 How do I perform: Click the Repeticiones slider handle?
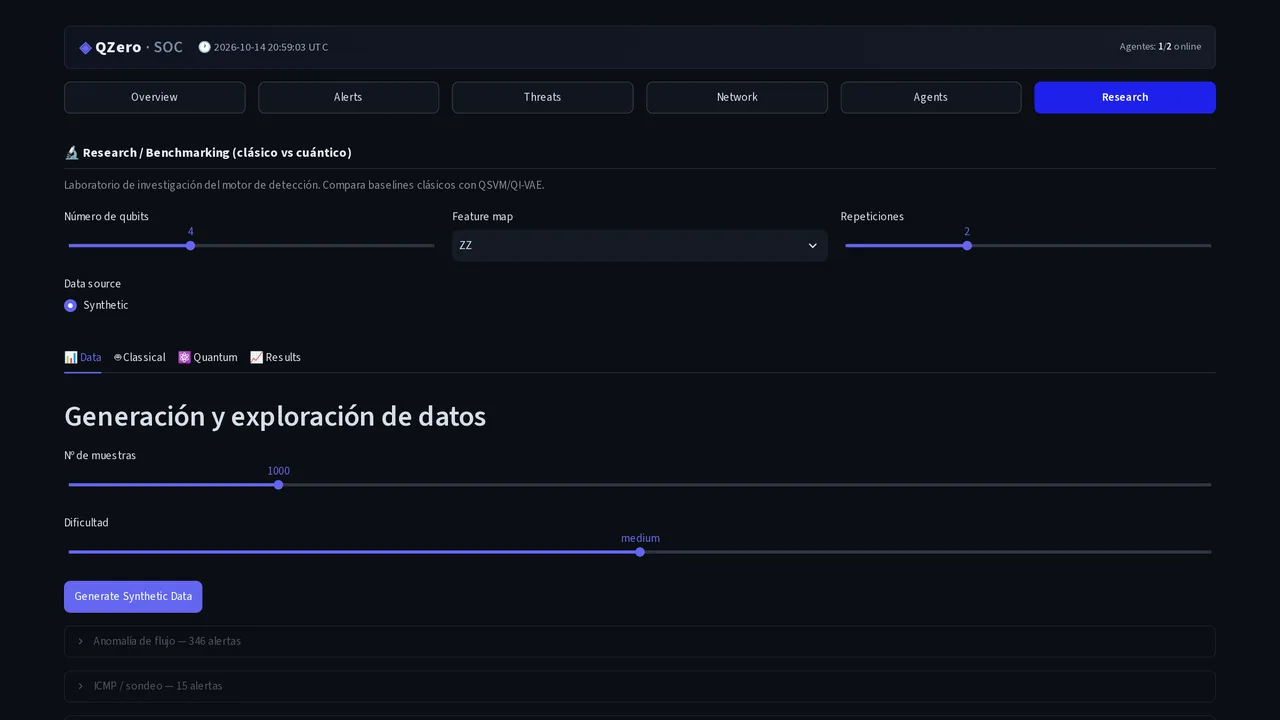pyautogui.click(x=967, y=246)
